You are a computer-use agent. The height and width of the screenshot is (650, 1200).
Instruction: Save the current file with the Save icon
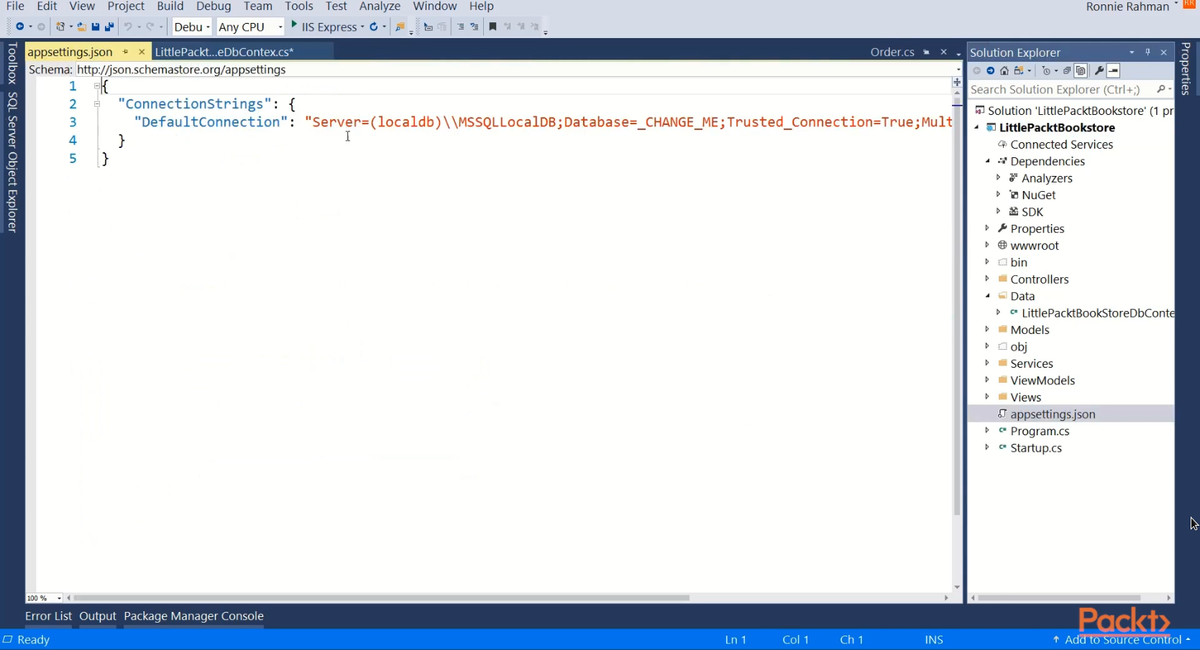96,26
